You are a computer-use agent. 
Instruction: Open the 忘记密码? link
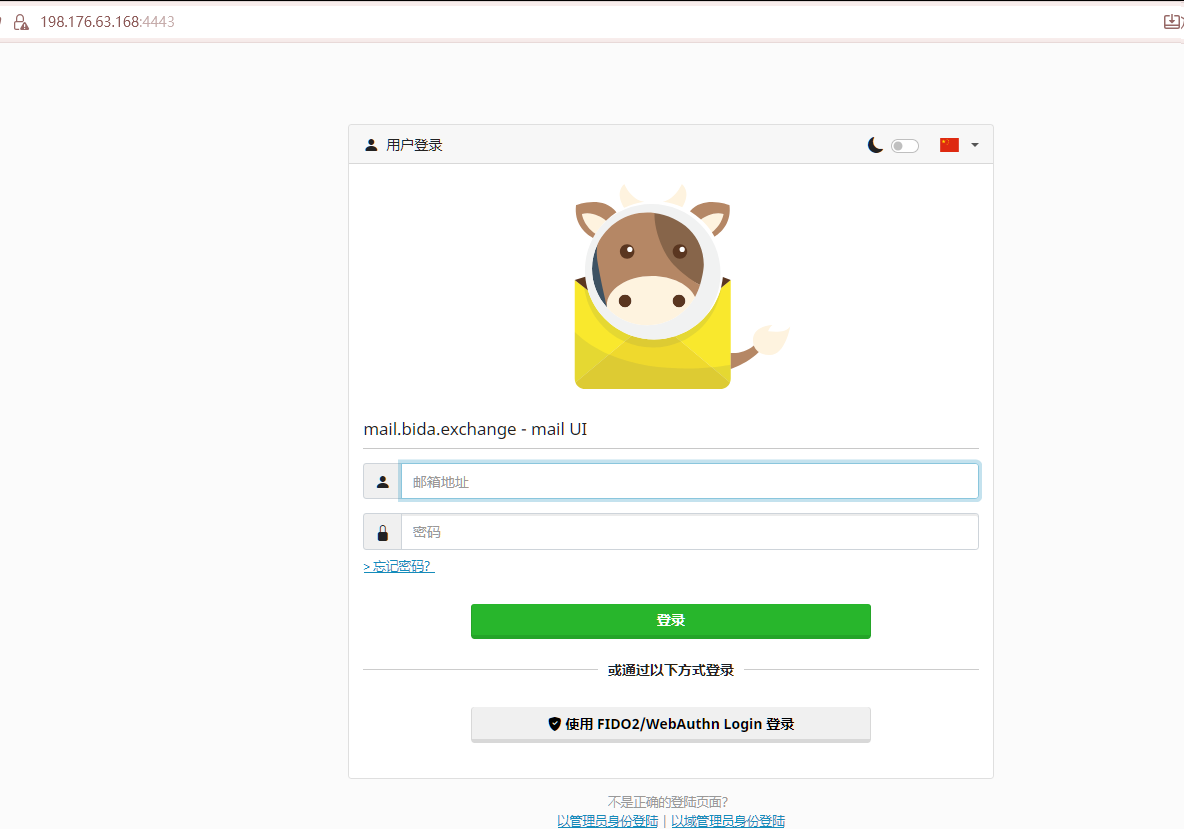pyautogui.click(x=398, y=567)
